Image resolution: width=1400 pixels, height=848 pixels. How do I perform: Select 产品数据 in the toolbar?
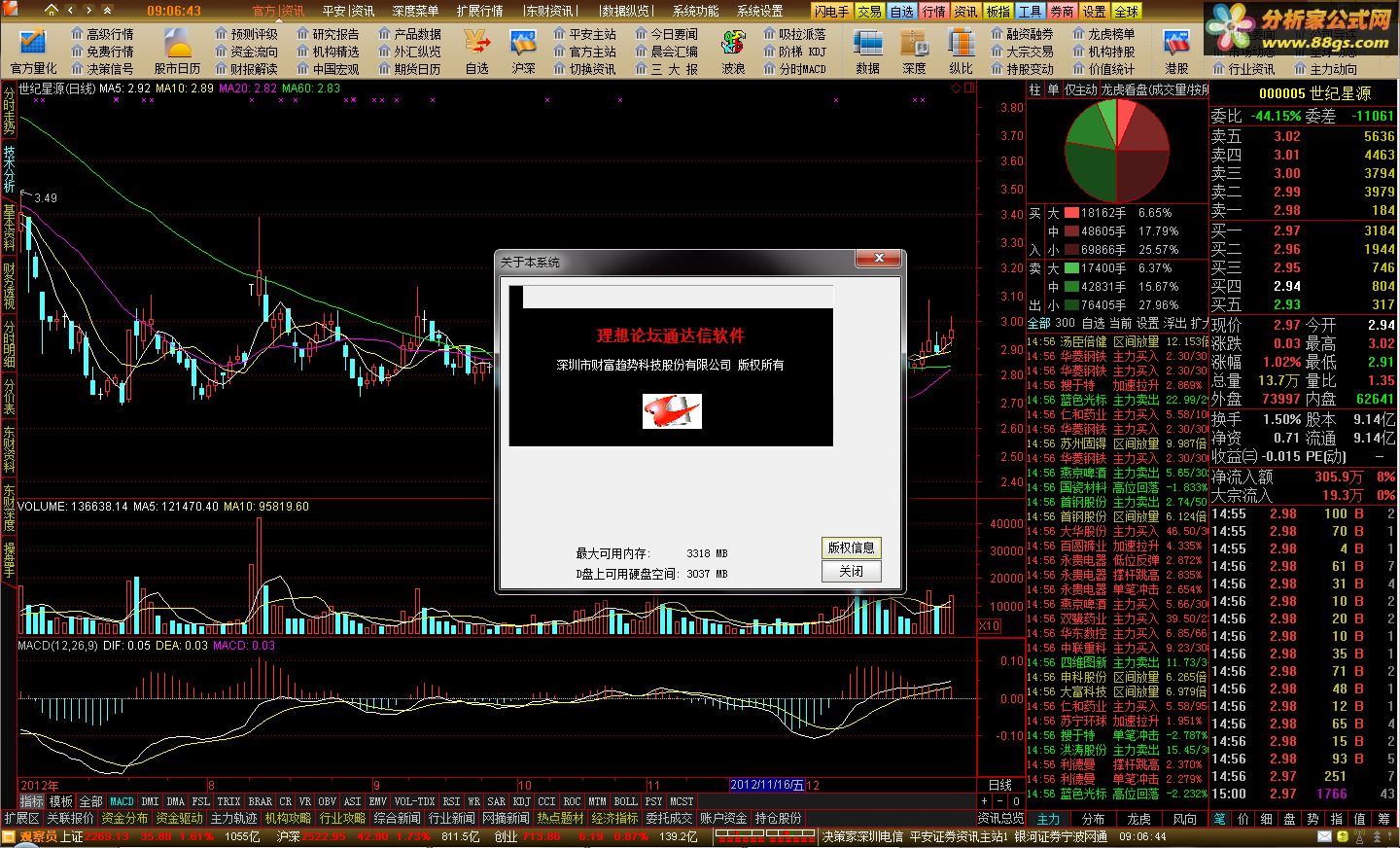(409, 34)
